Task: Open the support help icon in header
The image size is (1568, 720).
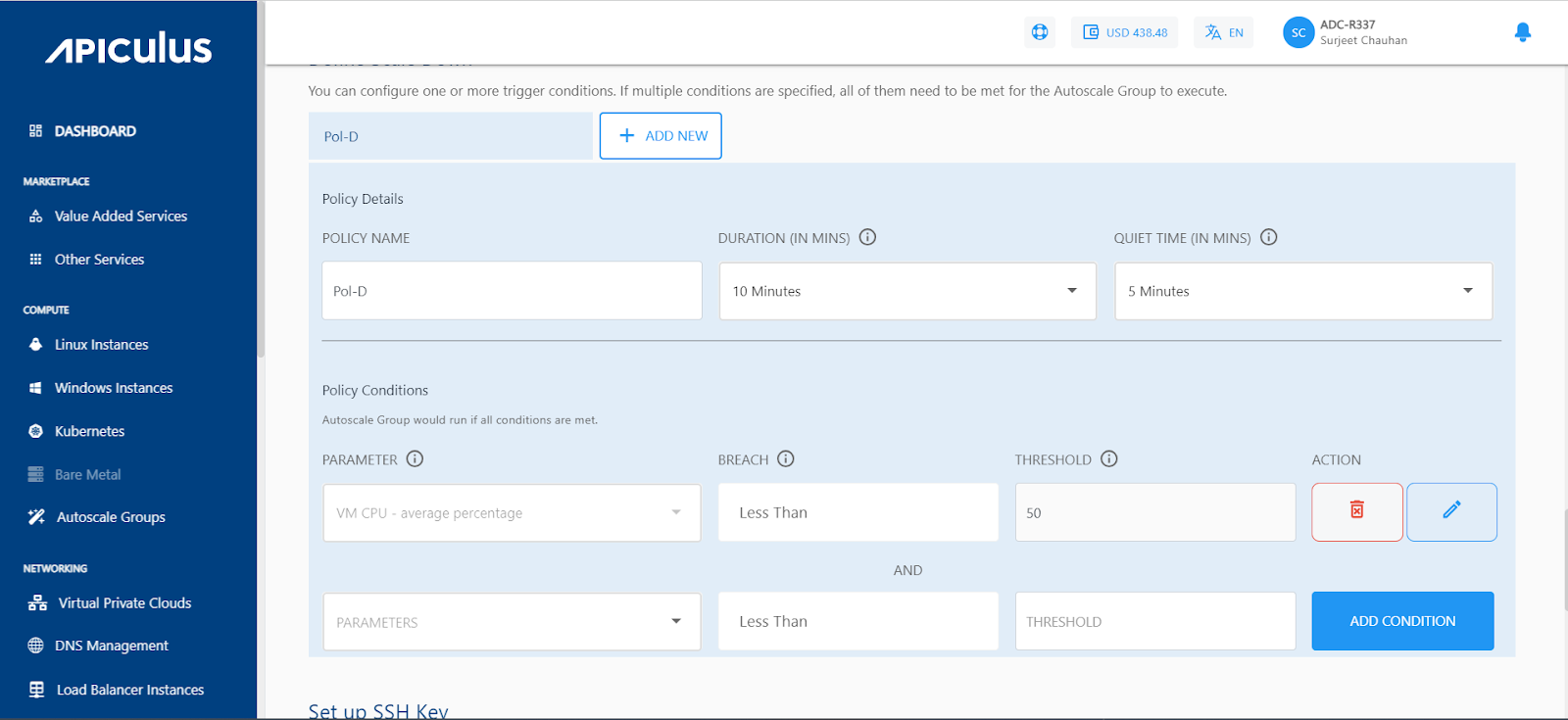Action: 1040,32
